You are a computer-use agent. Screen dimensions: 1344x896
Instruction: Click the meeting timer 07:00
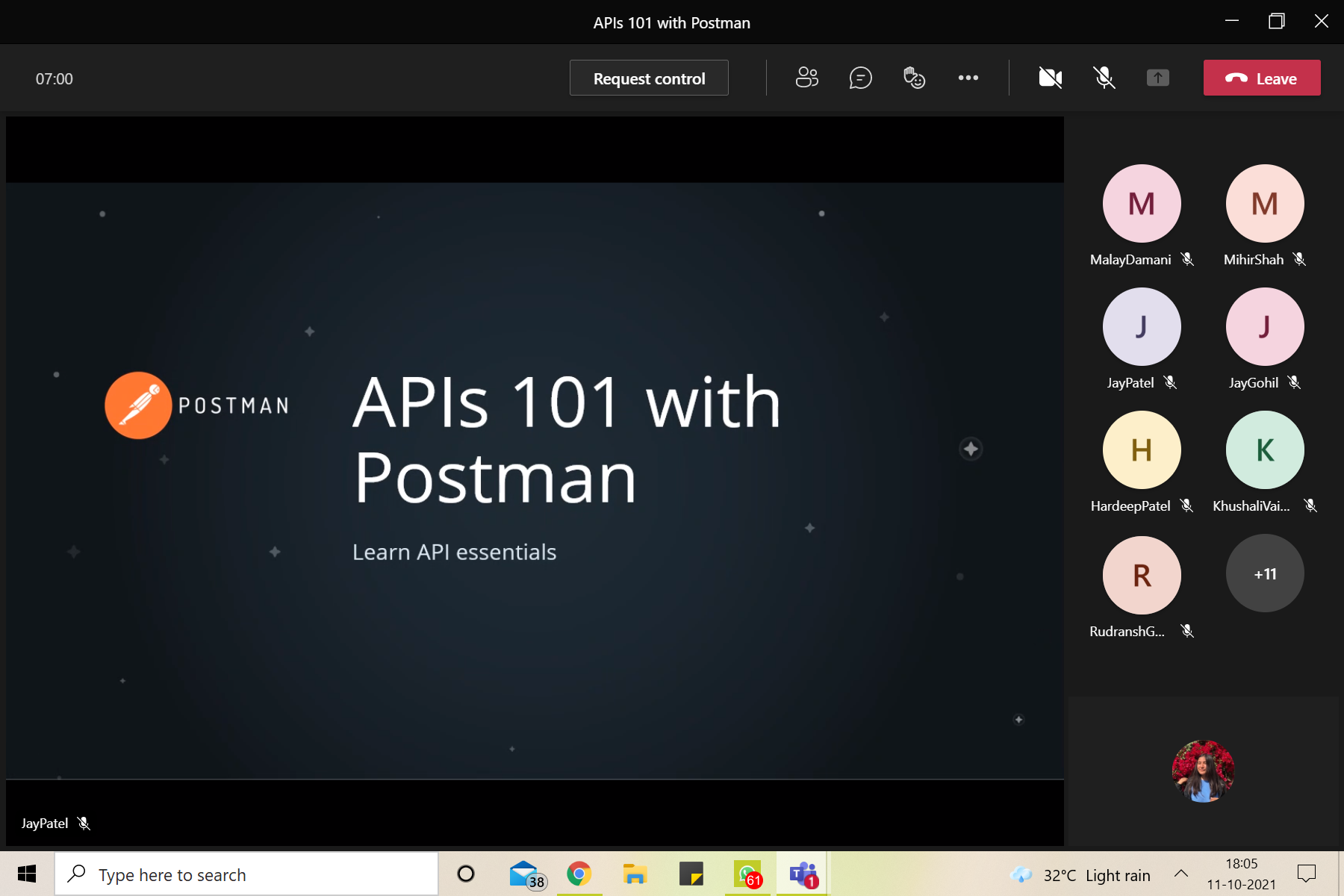(55, 78)
